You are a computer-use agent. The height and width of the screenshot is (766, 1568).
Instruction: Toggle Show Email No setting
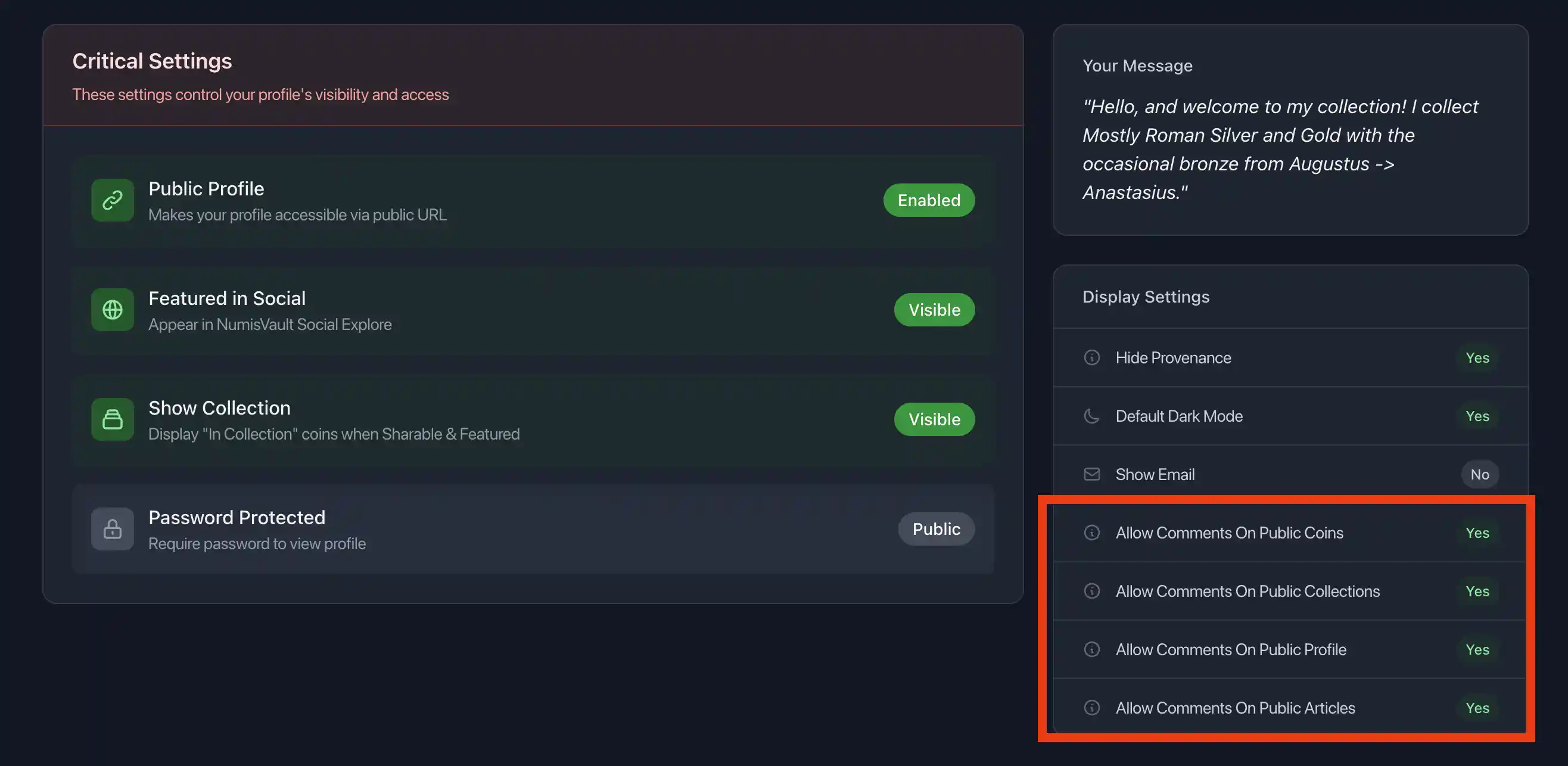pyautogui.click(x=1479, y=474)
